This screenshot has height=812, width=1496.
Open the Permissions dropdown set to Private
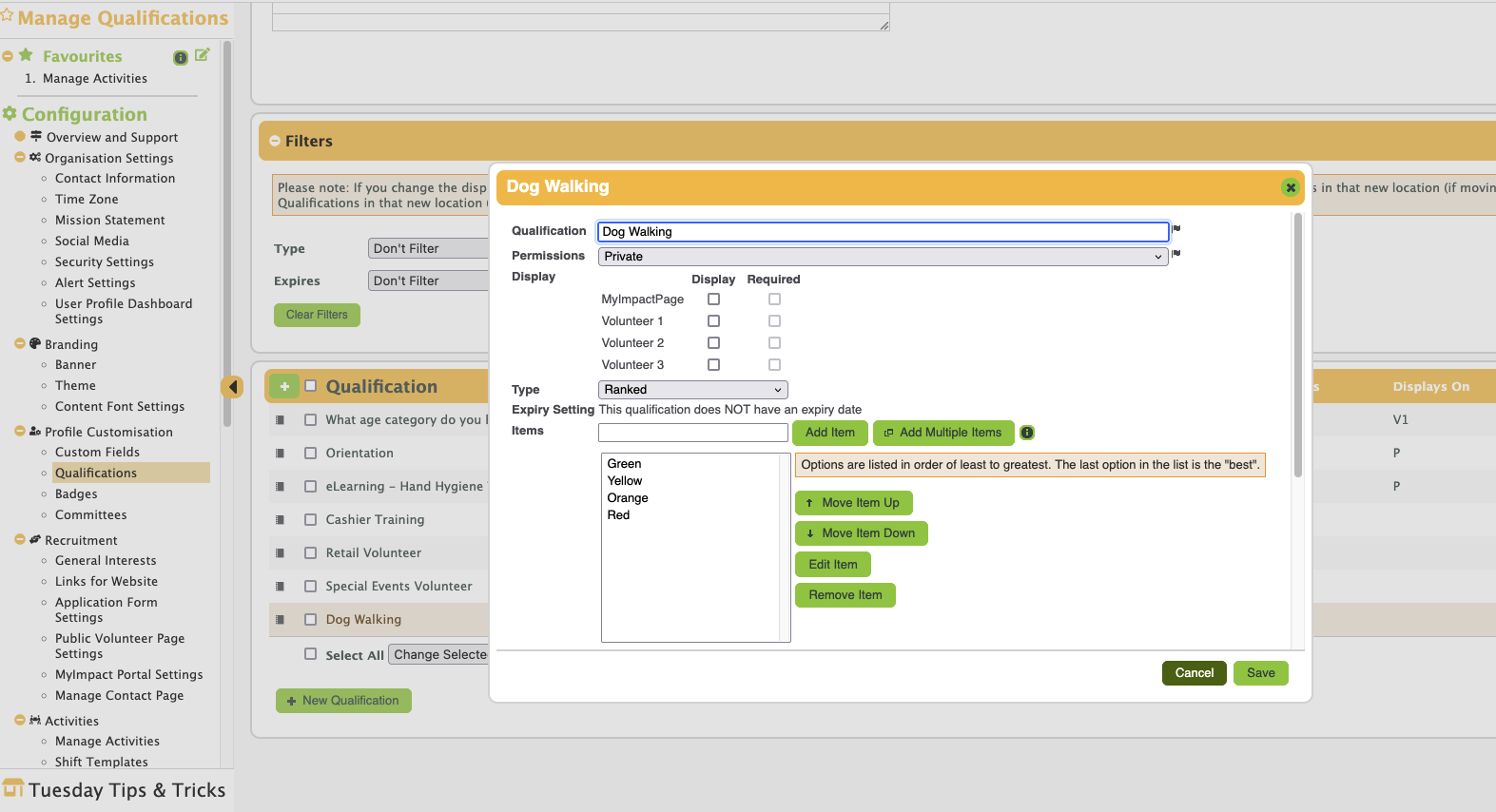tap(882, 257)
